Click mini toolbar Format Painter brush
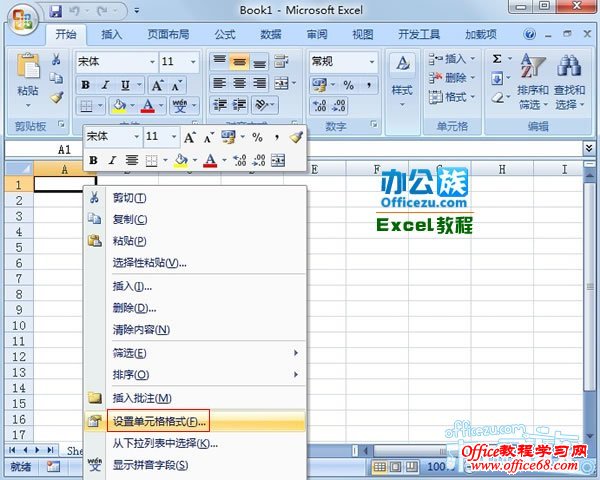Screen dimensions: 600x480 tap(296, 137)
